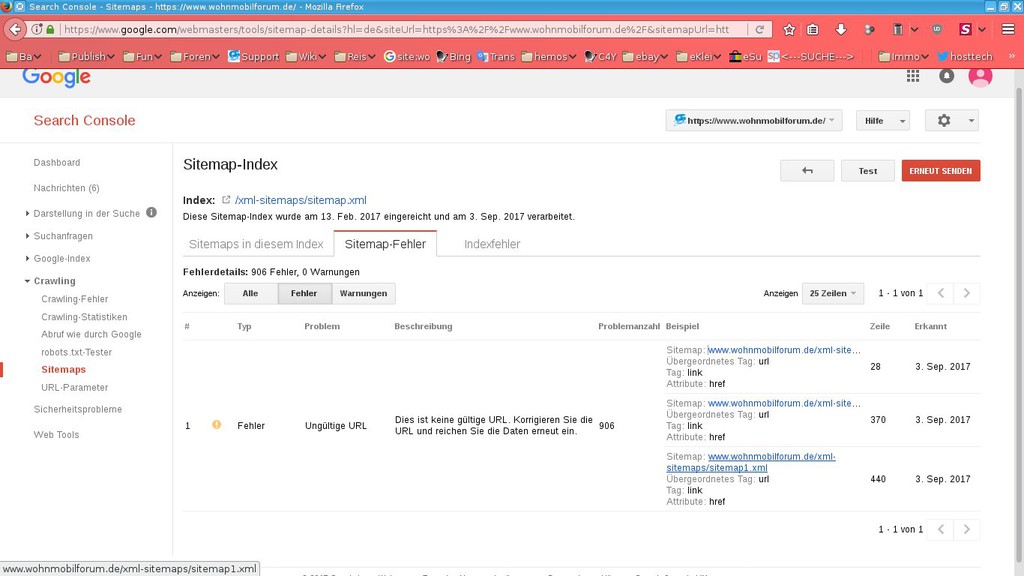This screenshot has width=1024, height=576.
Task: Open the hosttech Twitter bookmark
Action: pyautogui.click(x=965, y=57)
